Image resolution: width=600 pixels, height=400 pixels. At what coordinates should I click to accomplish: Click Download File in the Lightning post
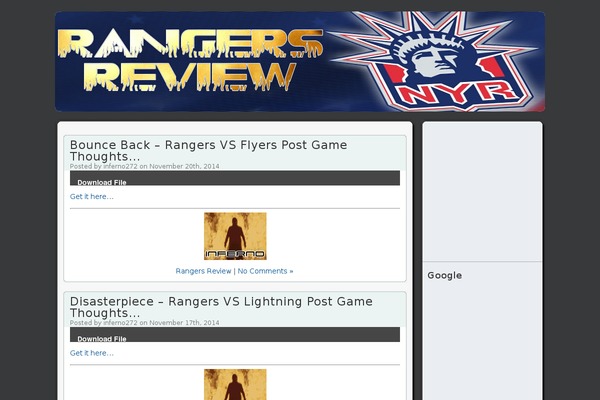tap(102, 339)
